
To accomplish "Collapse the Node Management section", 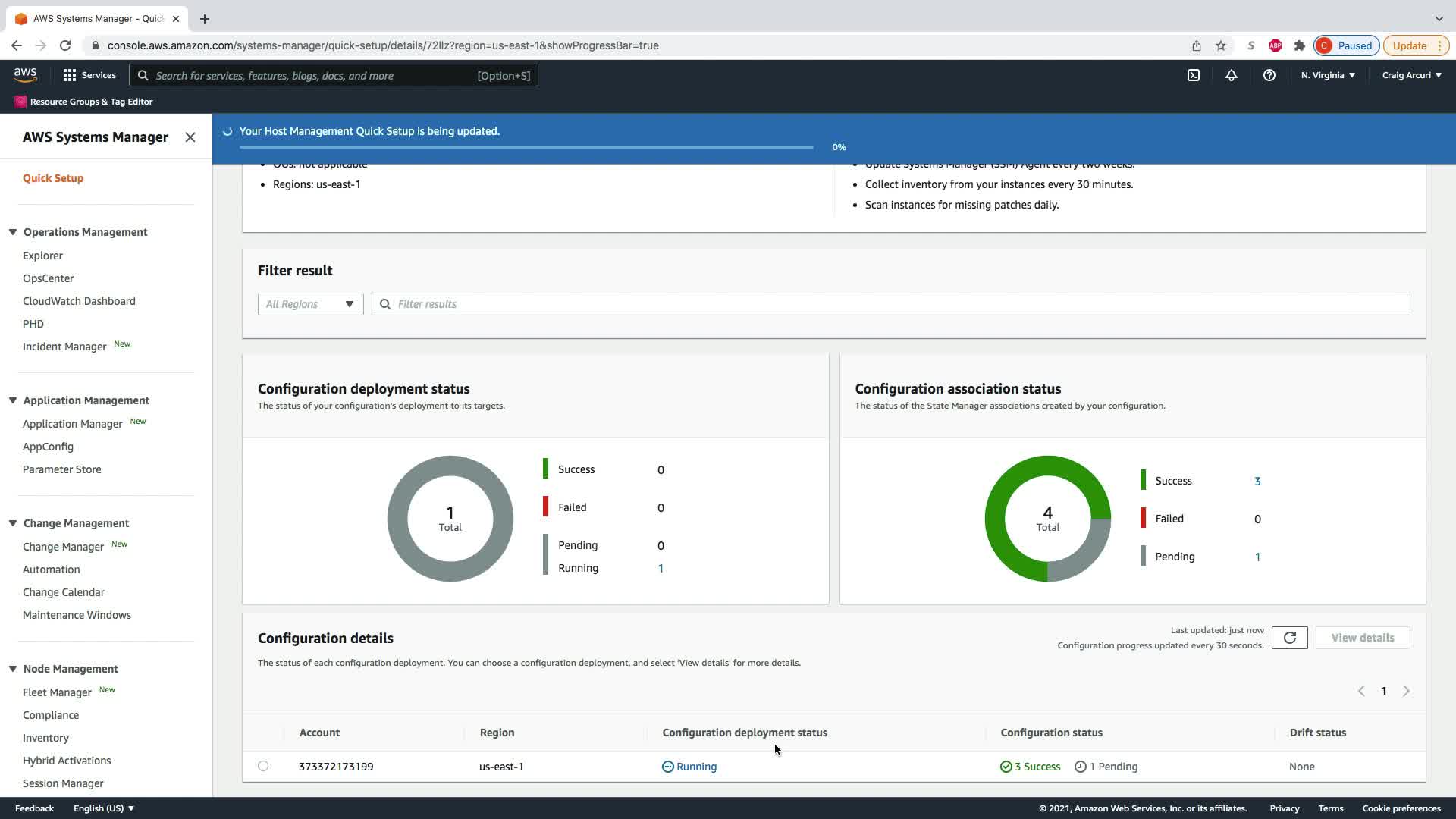I will click(x=13, y=669).
